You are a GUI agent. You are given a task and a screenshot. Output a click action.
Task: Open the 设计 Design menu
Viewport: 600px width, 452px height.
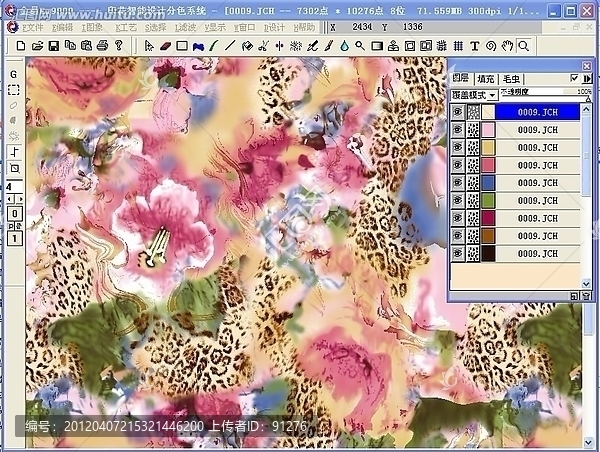(275, 28)
